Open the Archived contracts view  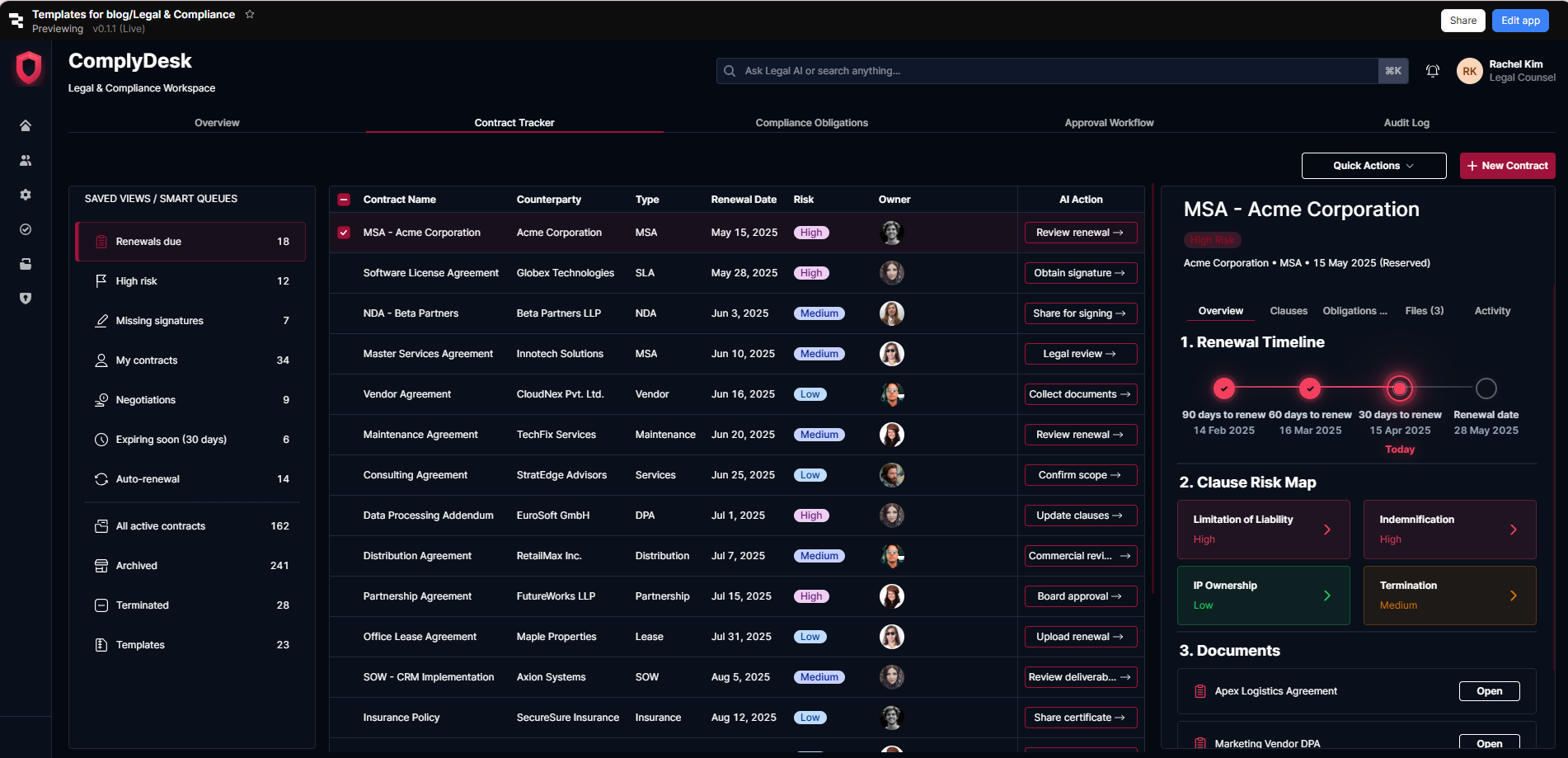[x=190, y=566]
